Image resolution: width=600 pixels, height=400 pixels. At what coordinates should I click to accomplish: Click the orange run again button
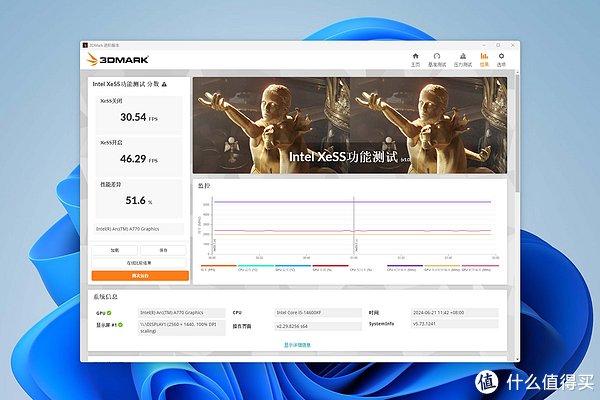(x=140, y=276)
